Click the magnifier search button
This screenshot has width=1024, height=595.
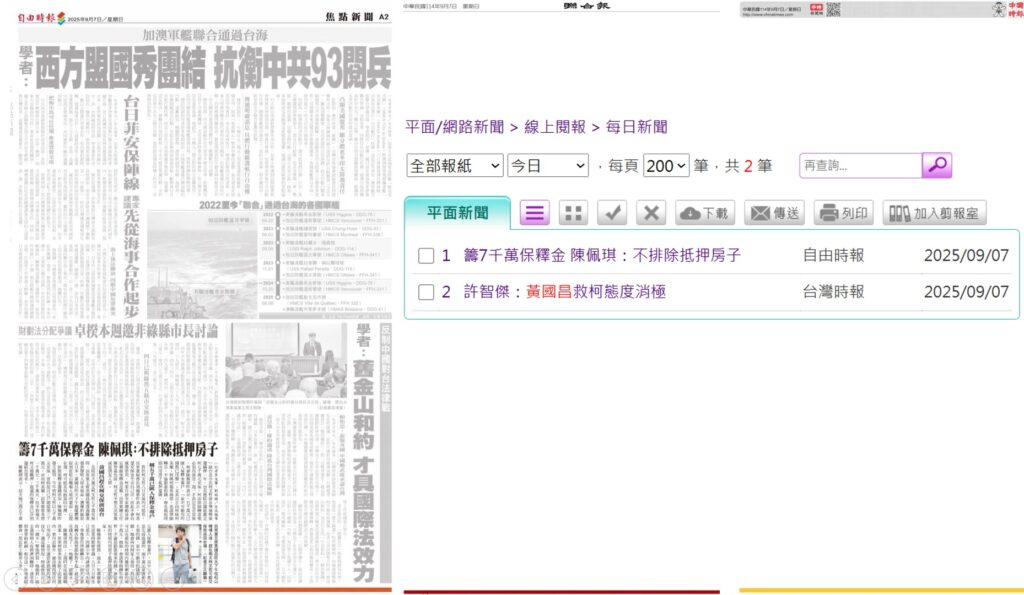[x=937, y=166]
